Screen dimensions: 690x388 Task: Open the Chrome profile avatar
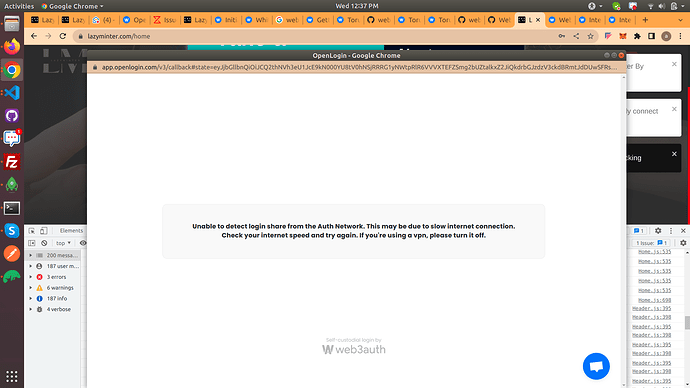coord(666,36)
